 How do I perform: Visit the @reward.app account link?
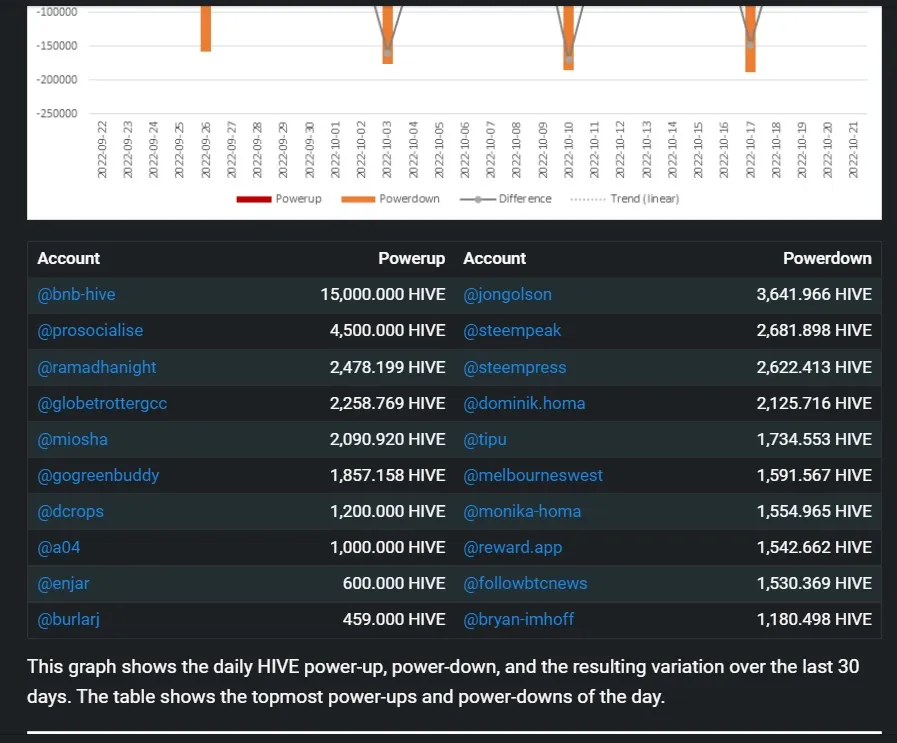point(513,547)
